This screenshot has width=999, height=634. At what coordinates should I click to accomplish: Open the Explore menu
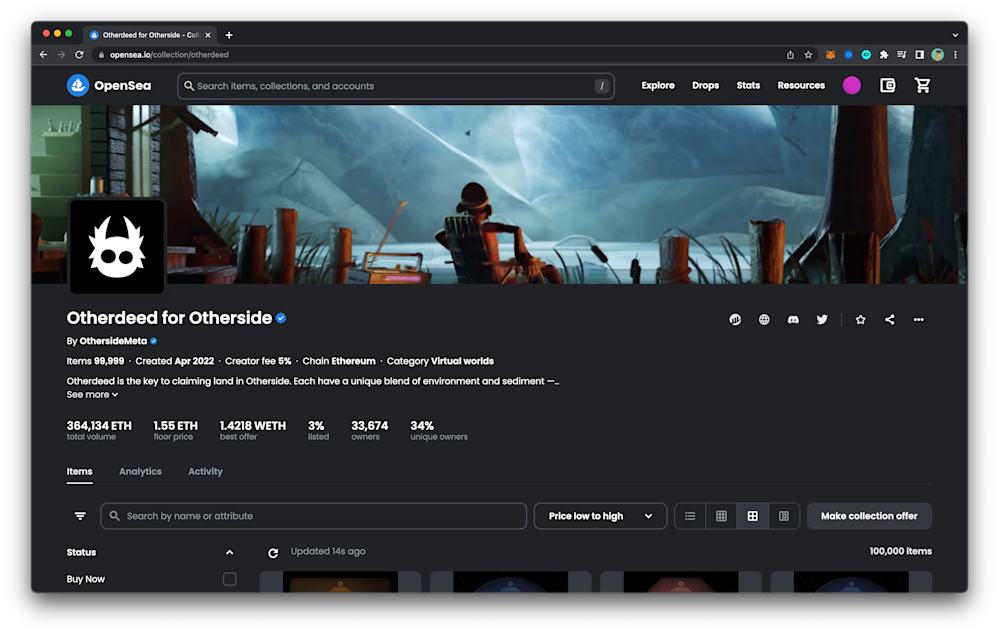(658, 85)
